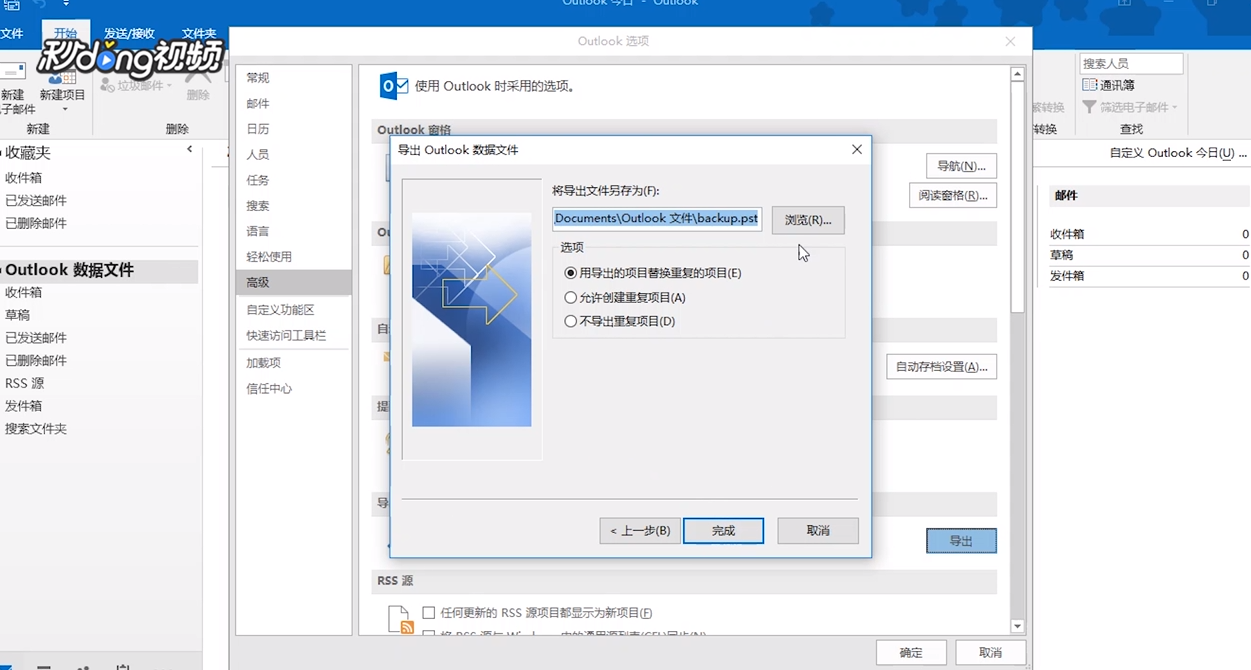This screenshot has height=670, width=1251.
Task: Enable 任何更新的 RSS 源项目都显示为新项目 checkbox
Action: (429, 613)
